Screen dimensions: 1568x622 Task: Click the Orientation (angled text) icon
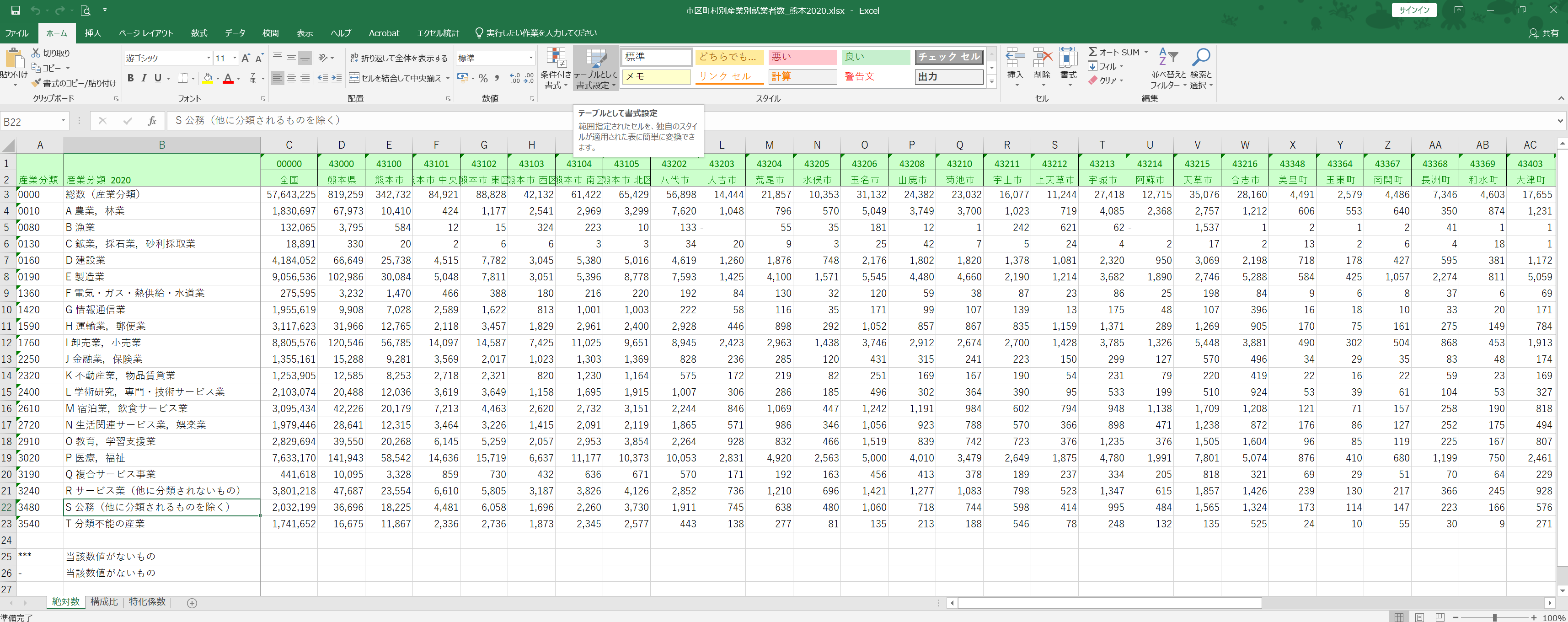pos(324,58)
